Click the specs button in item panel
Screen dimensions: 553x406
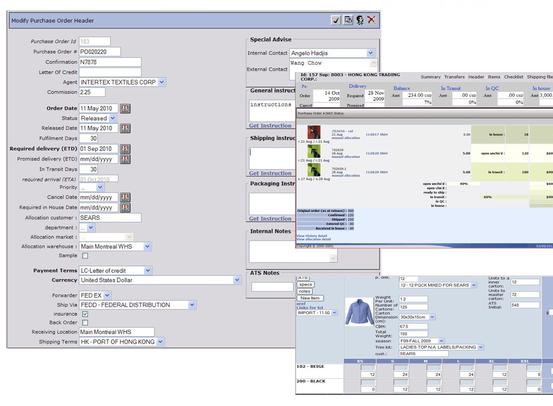305,284
